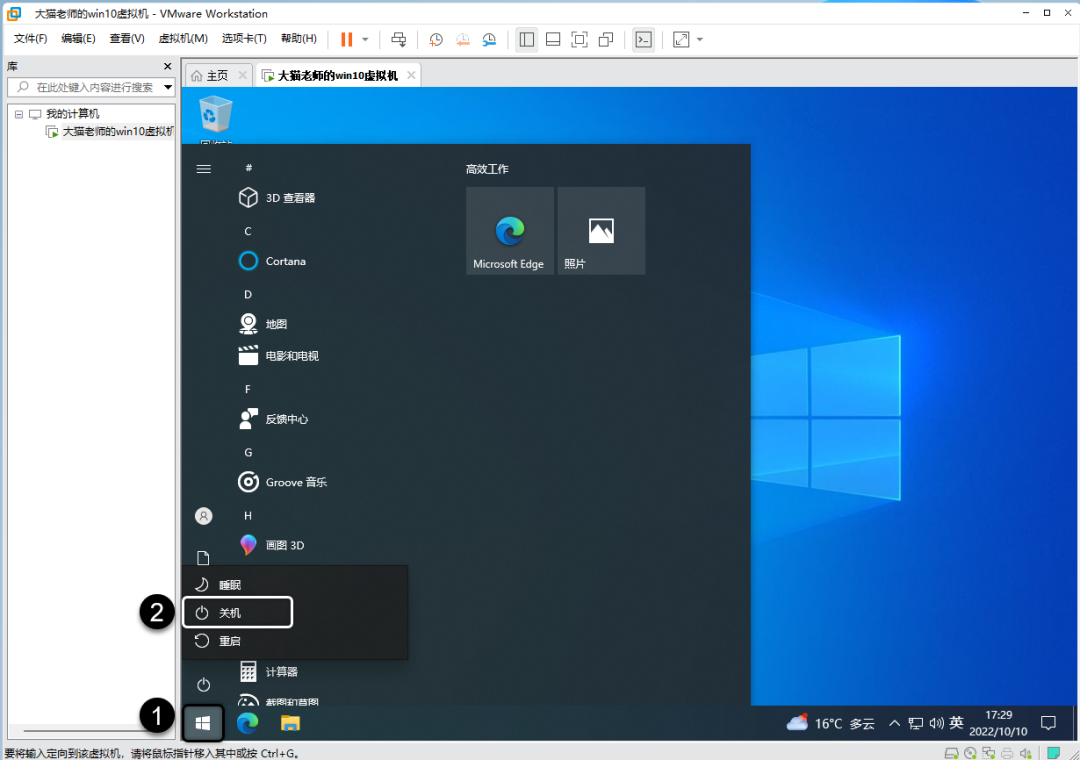1080x760 pixels.
Task: Toggle the library sidebar view button
Action: pos(527,39)
